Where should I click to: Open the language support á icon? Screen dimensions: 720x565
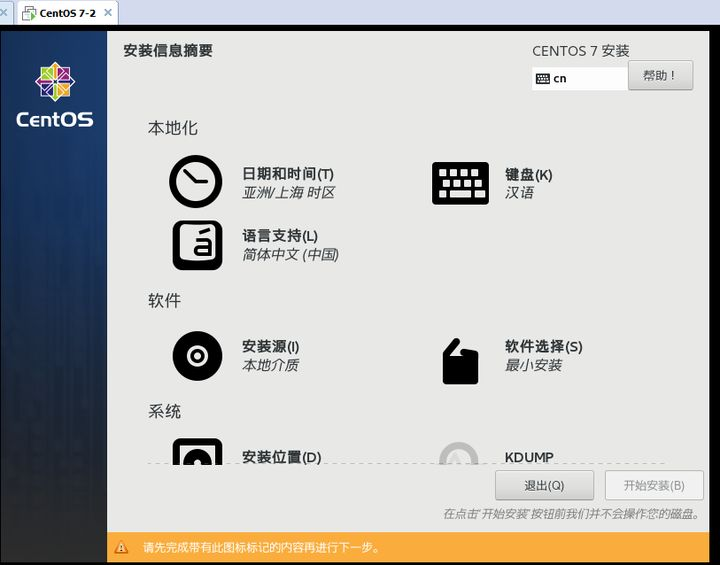click(197, 245)
